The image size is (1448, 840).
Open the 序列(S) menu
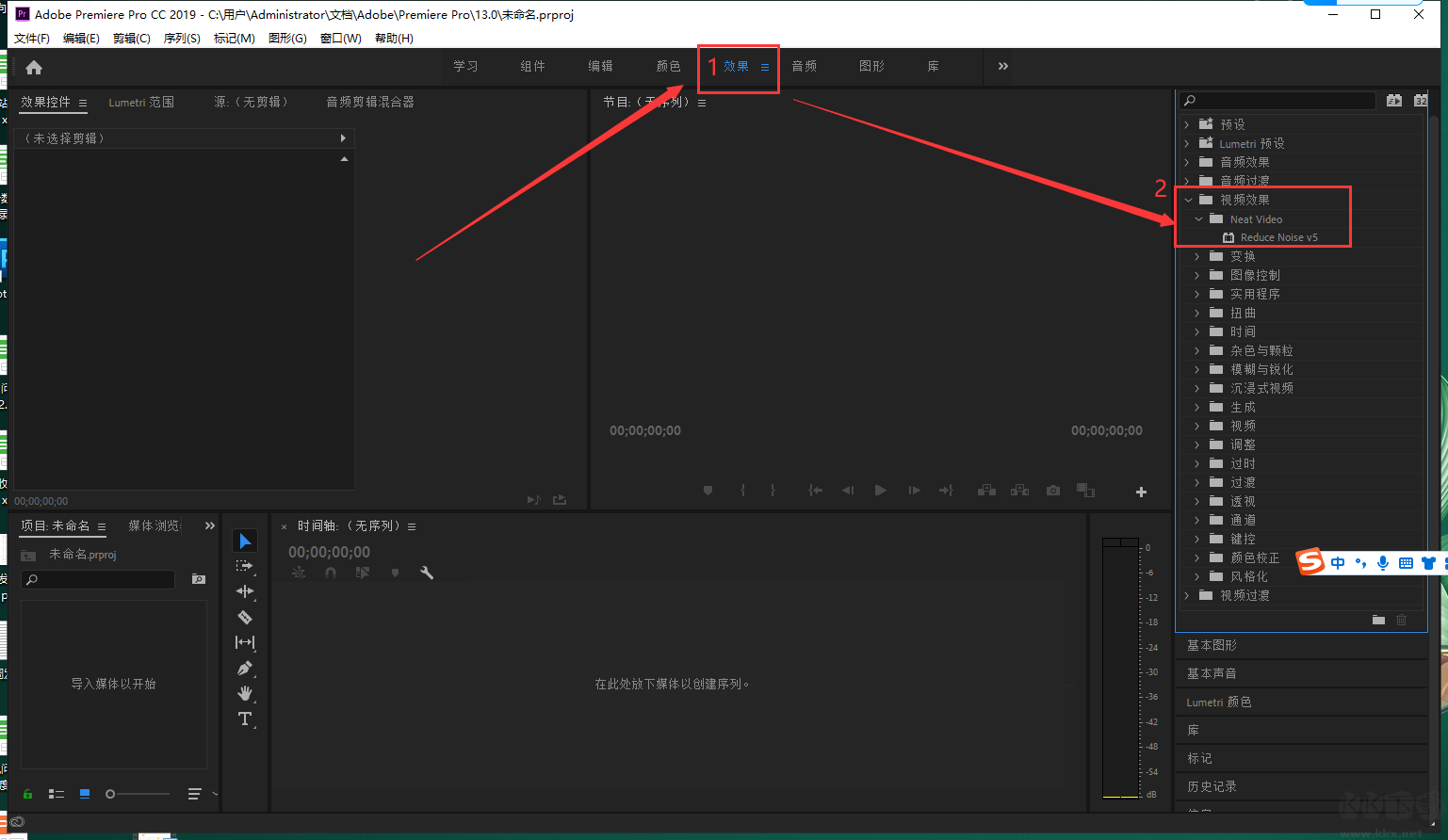[x=182, y=39]
